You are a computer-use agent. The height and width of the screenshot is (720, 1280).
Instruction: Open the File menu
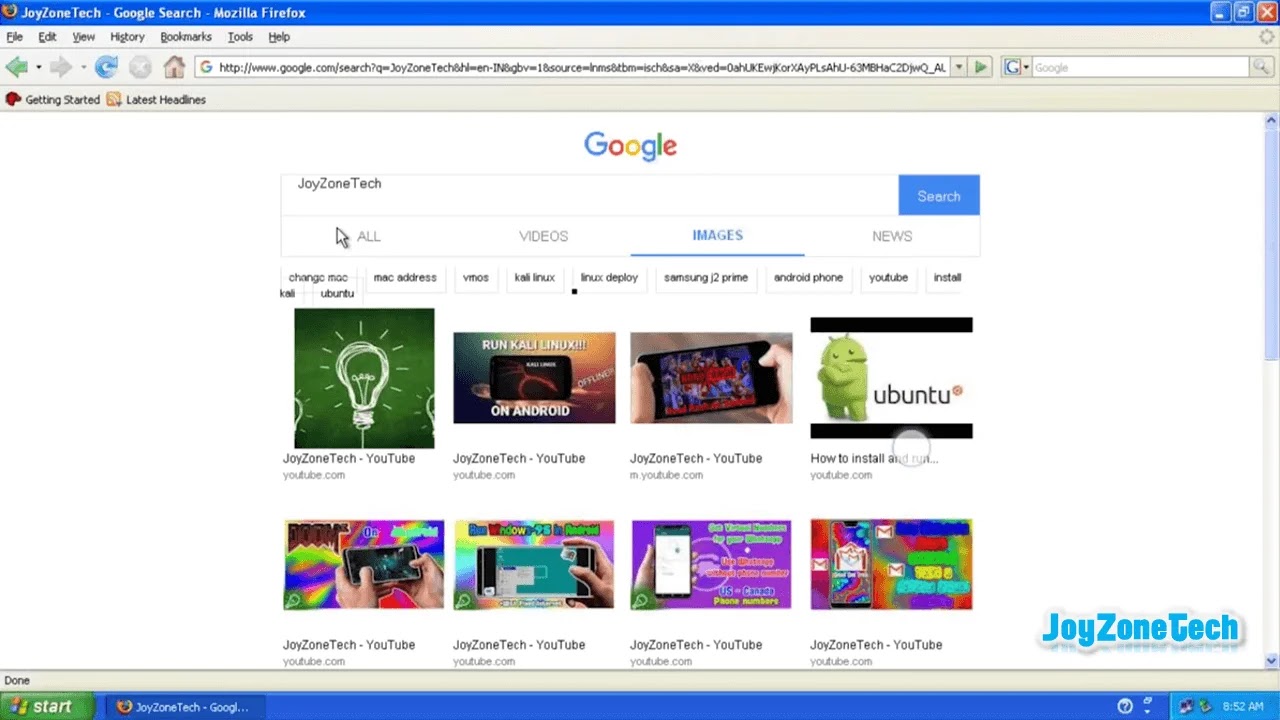[14, 37]
